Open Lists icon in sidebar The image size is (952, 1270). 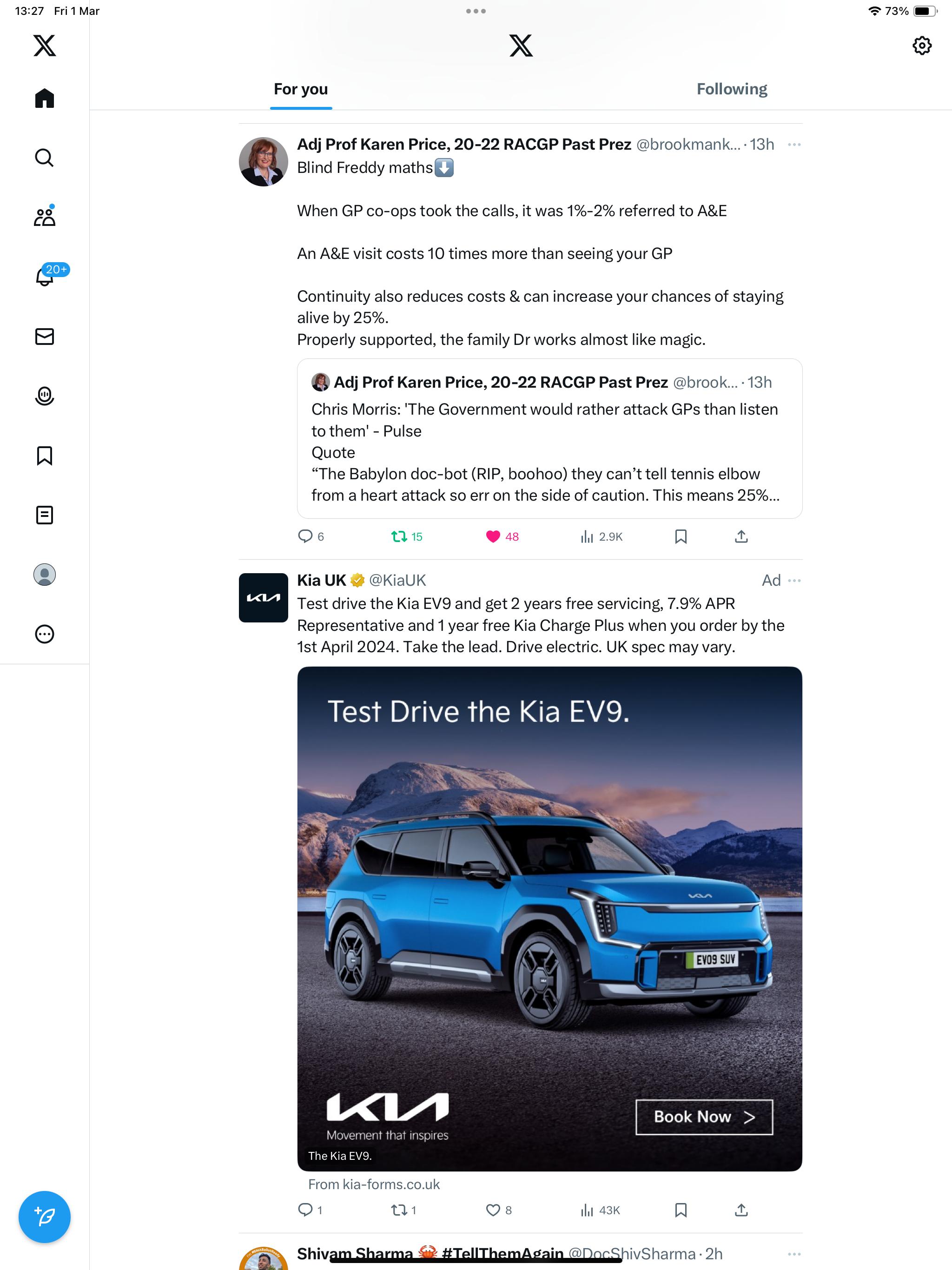click(x=44, y=515)
